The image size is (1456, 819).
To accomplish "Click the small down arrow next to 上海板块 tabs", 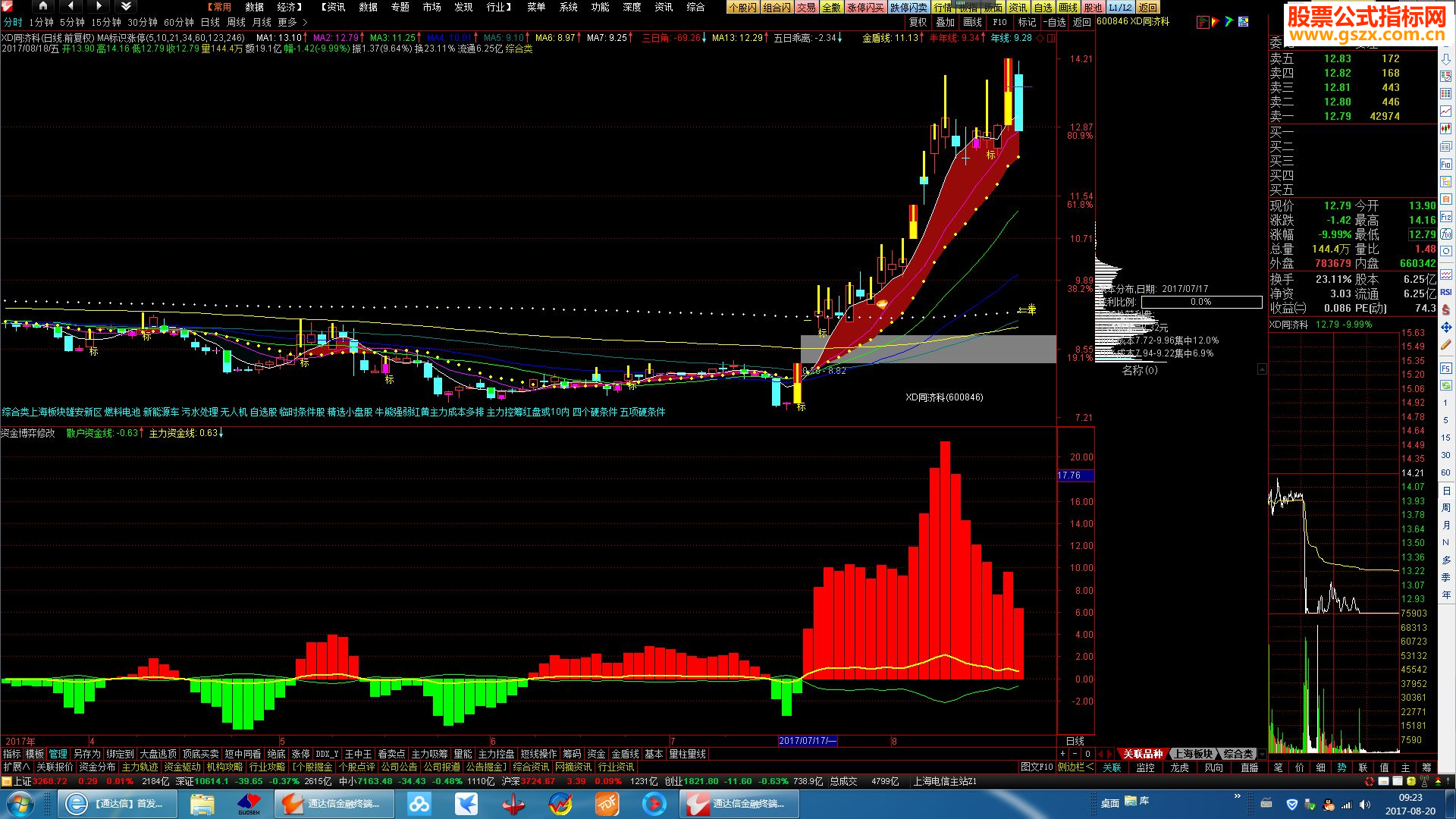I will 1262,755.
